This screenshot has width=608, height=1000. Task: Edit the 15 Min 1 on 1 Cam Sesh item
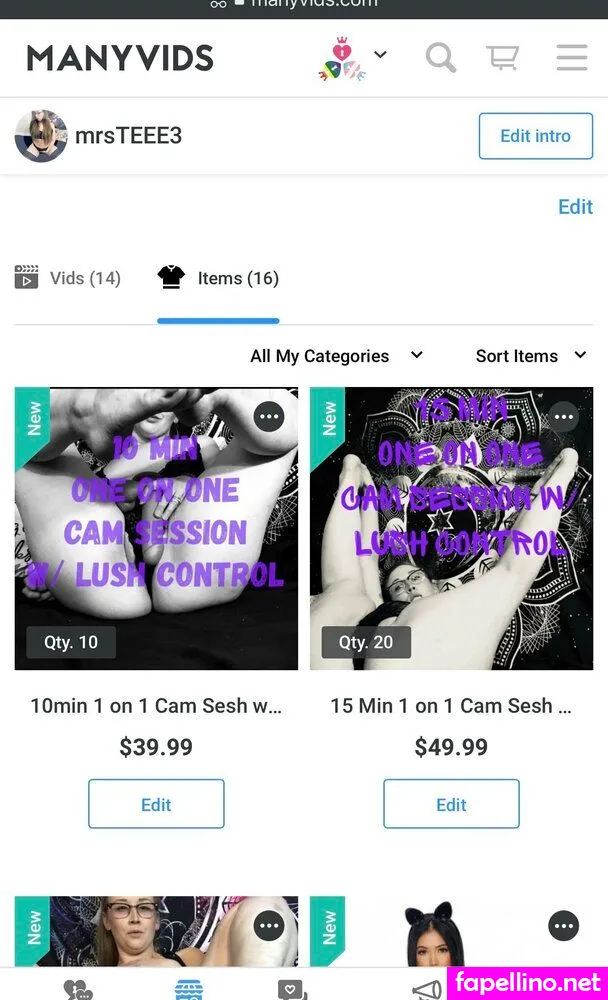point(451,804)
